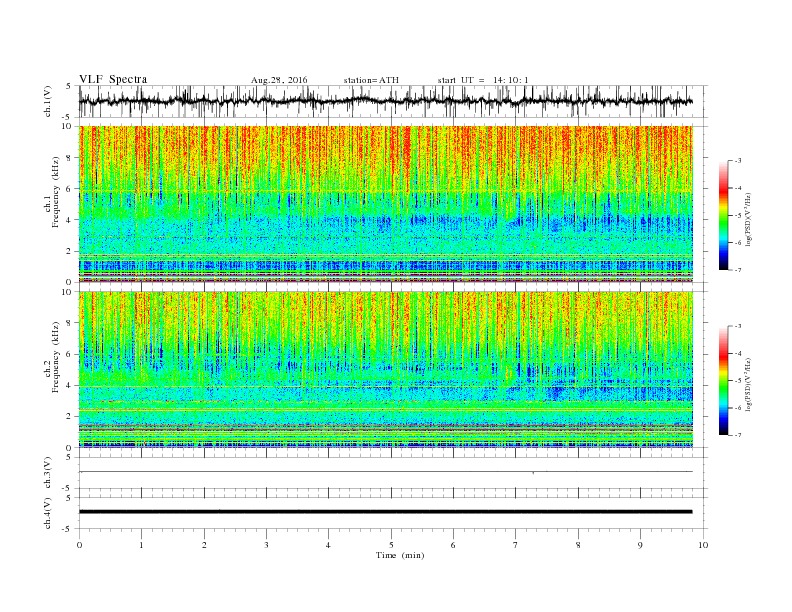This screenshot has width=792, height=612.
Task: Click the "ch.3(V)" axis label
Action: 48,473
